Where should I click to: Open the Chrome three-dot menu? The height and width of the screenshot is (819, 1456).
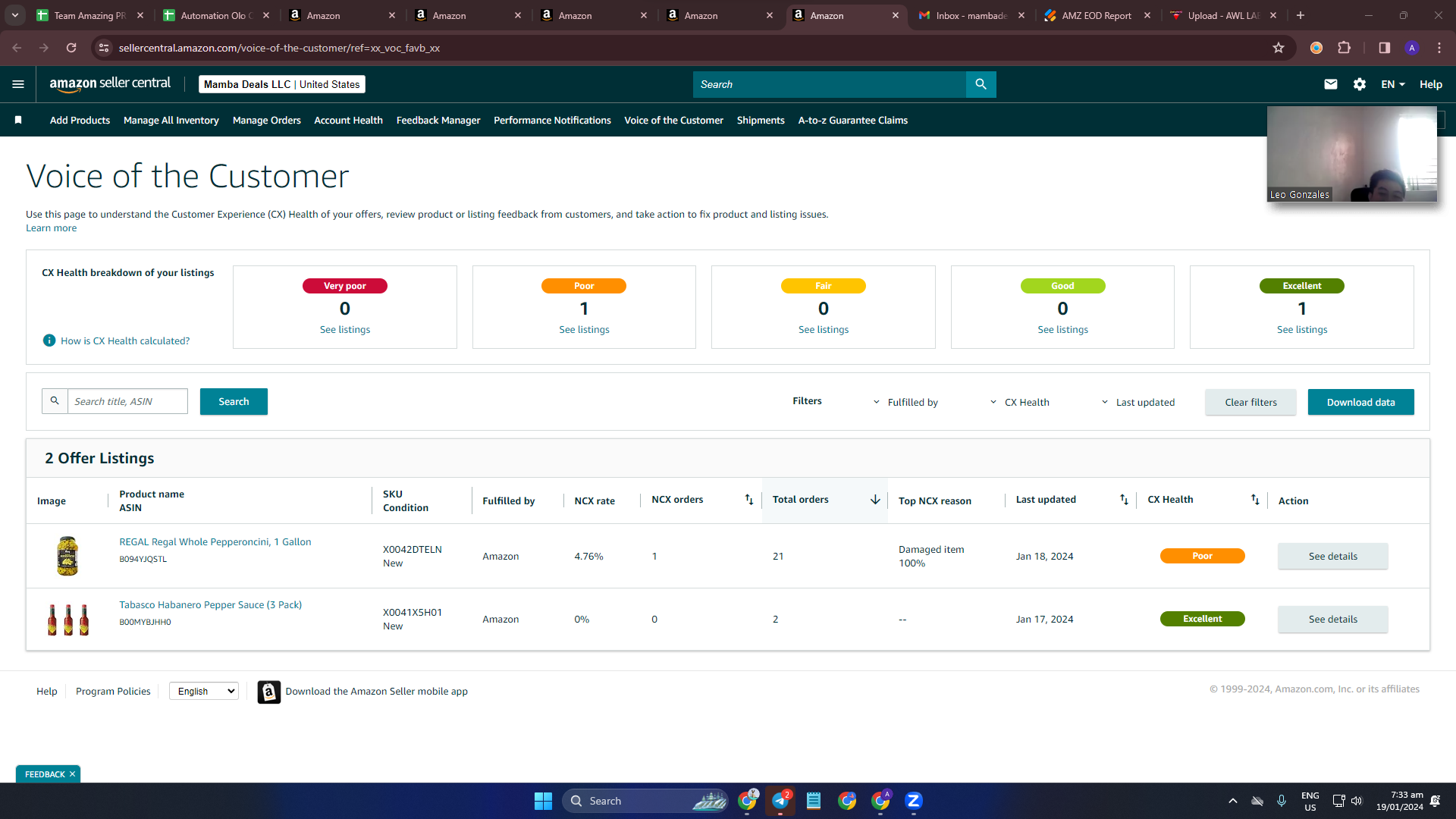click(x=1439, y=48)
